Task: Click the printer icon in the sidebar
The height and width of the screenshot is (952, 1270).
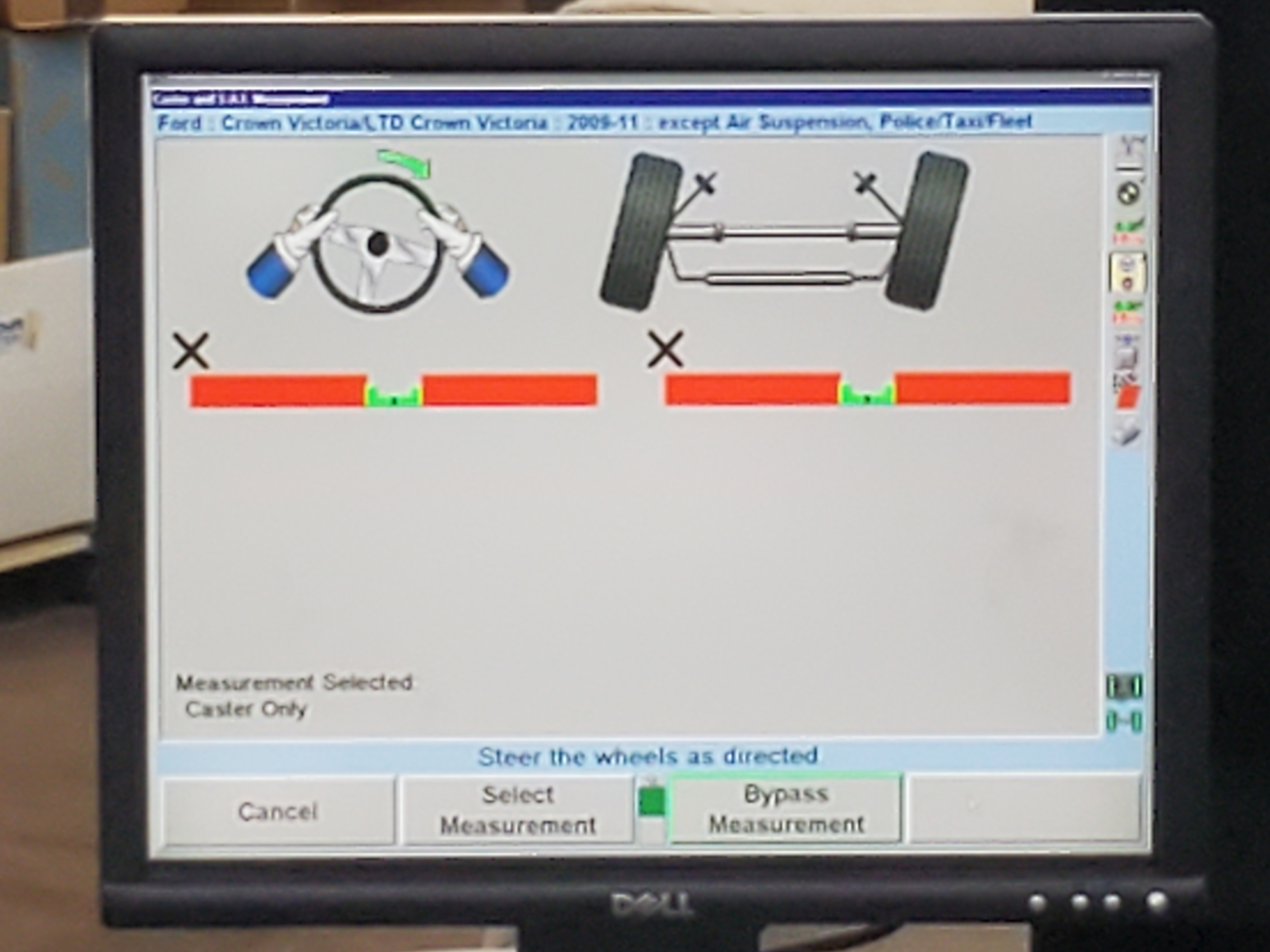Action: 1127,432
